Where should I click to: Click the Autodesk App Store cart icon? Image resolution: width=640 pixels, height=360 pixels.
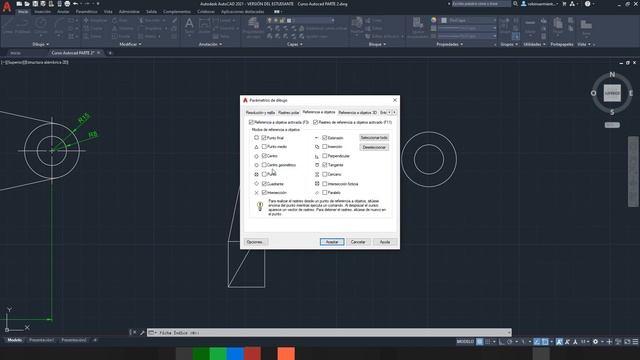[x=564, y=4]
